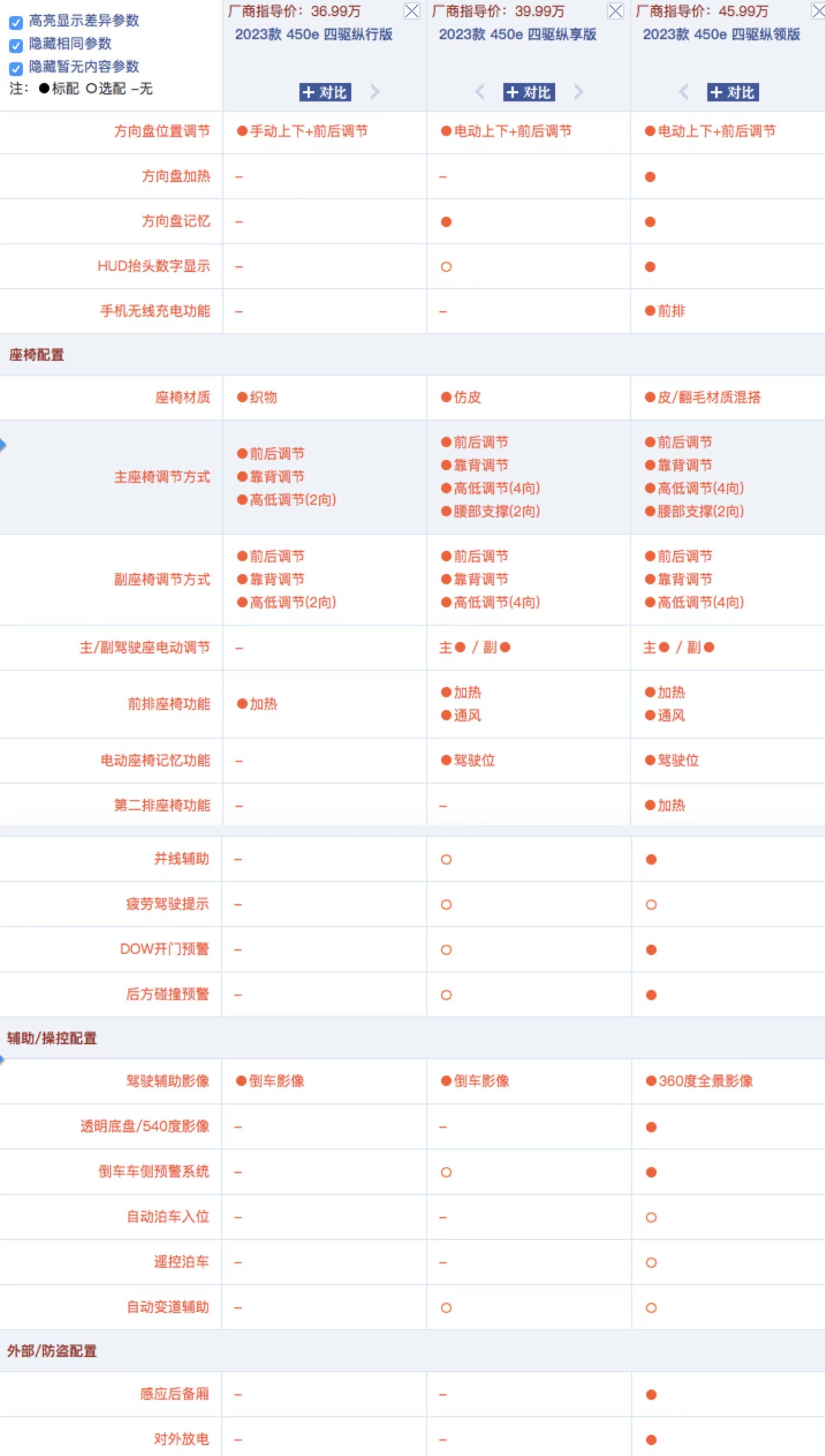Remove the 39.99万 四驱纵享版 column
The width and height of the screenshot is (825, 1456).
tap(616, 11)
